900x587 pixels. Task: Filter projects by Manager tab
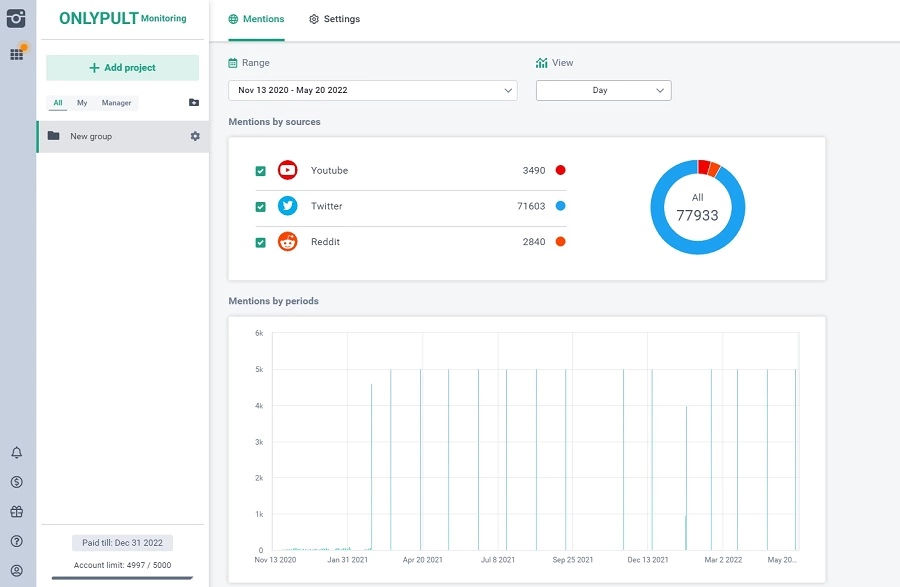116,103
